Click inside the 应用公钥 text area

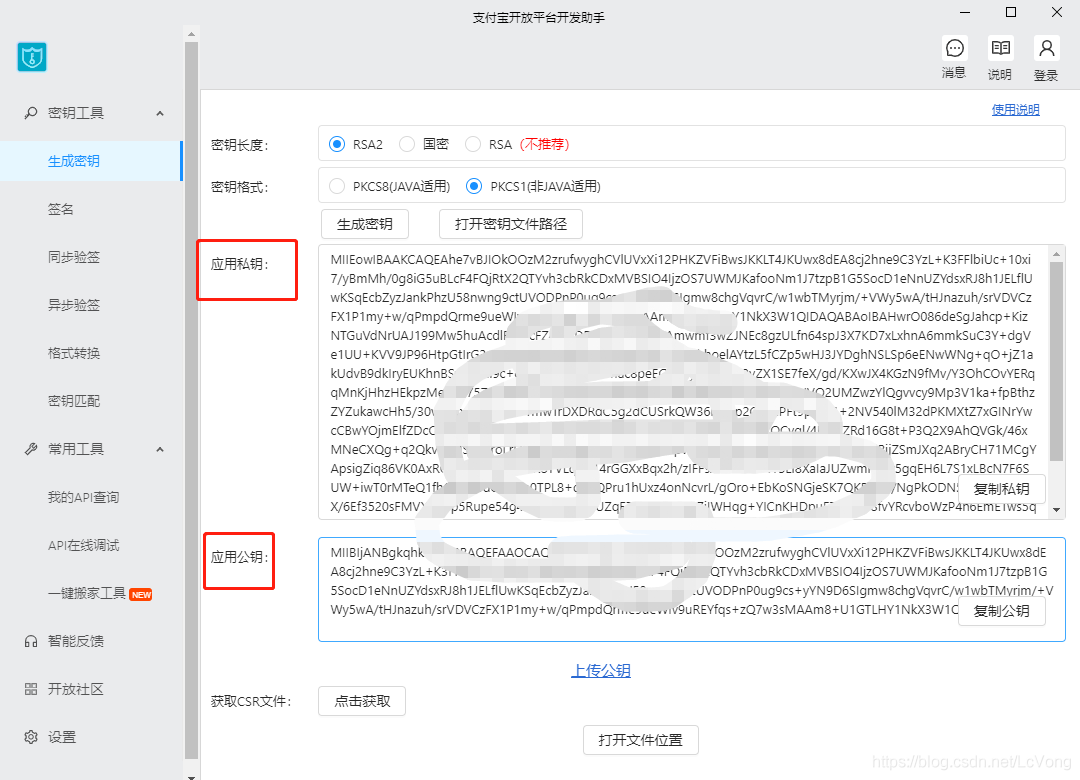692,590
